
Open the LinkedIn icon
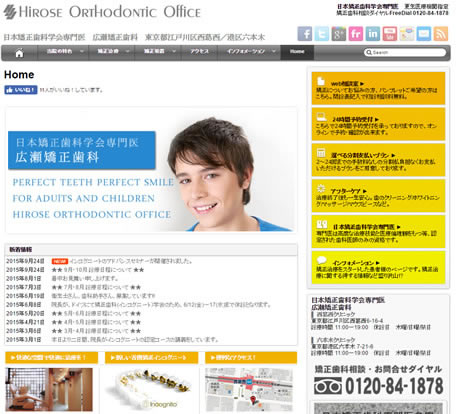[373, 34]
